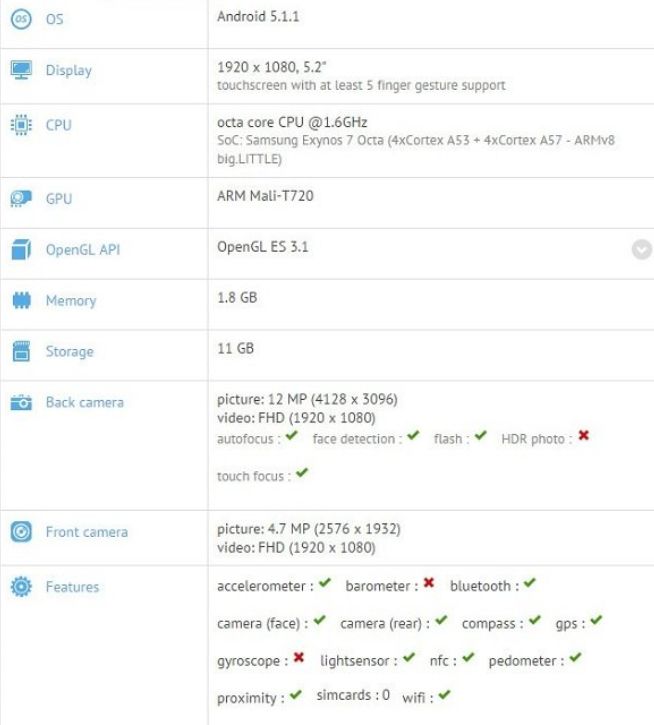
Task: Click the Back camera label
Action: click(85, 403)
